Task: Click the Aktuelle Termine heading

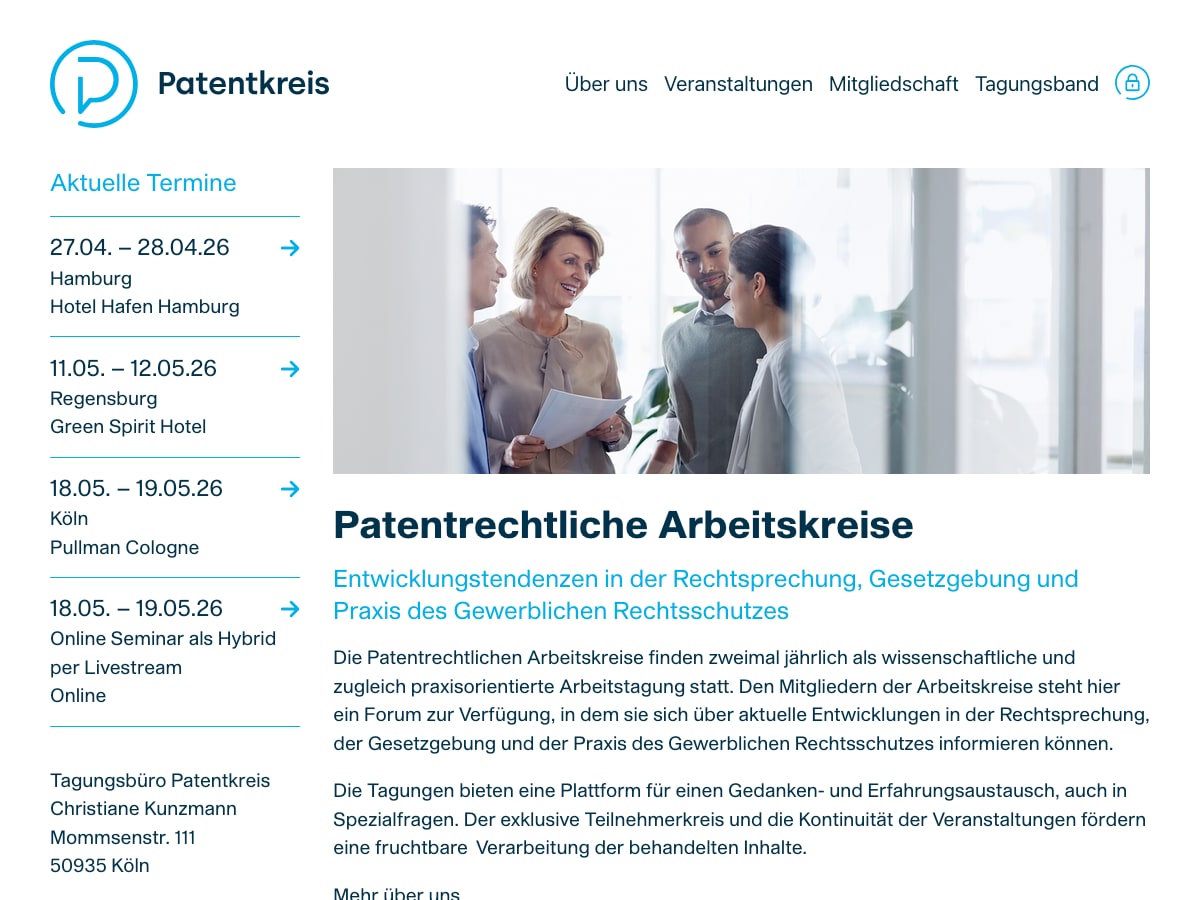Action: (x=143, y=183)
